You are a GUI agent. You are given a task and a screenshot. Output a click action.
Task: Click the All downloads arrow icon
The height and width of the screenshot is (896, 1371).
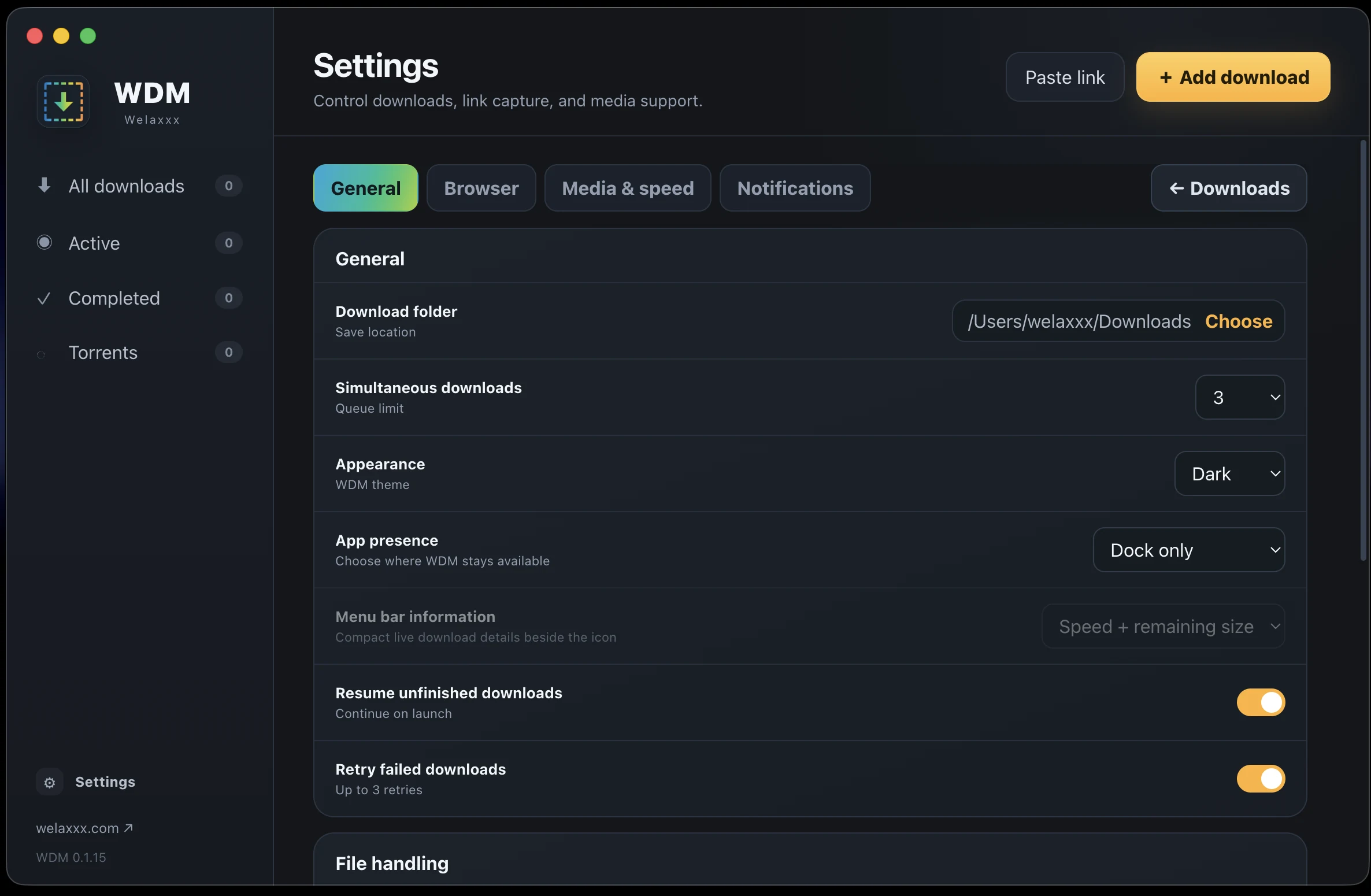point(44,186)
